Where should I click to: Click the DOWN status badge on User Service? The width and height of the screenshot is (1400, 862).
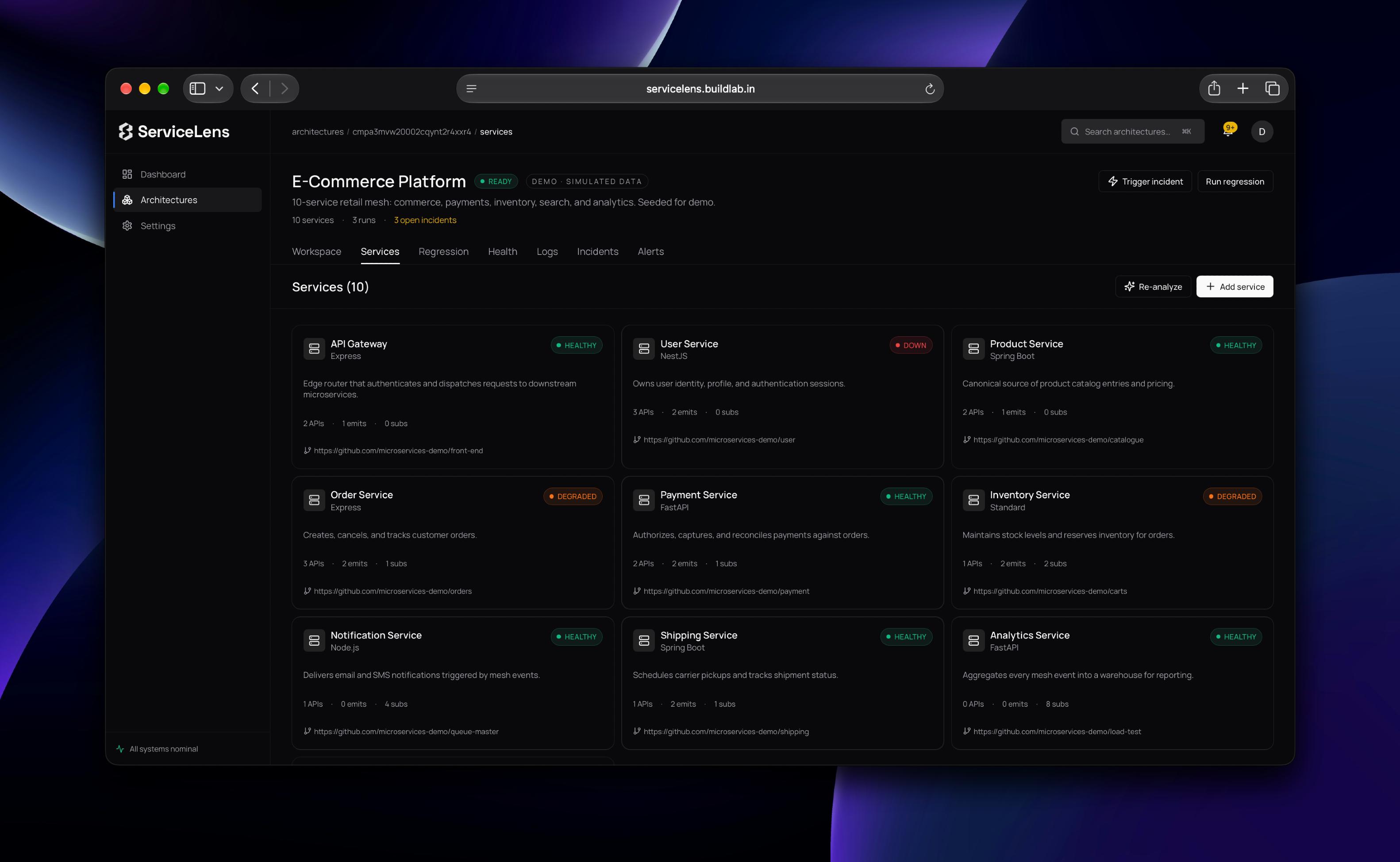[910, 345]
